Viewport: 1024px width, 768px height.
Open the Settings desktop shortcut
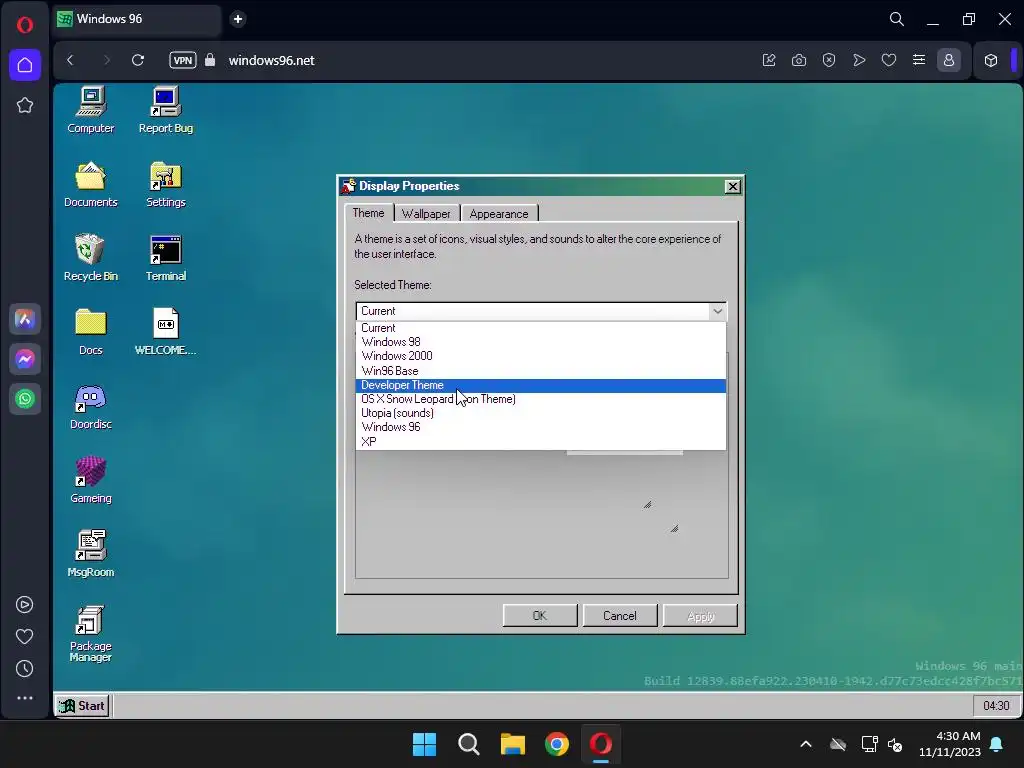coord(165,184)
